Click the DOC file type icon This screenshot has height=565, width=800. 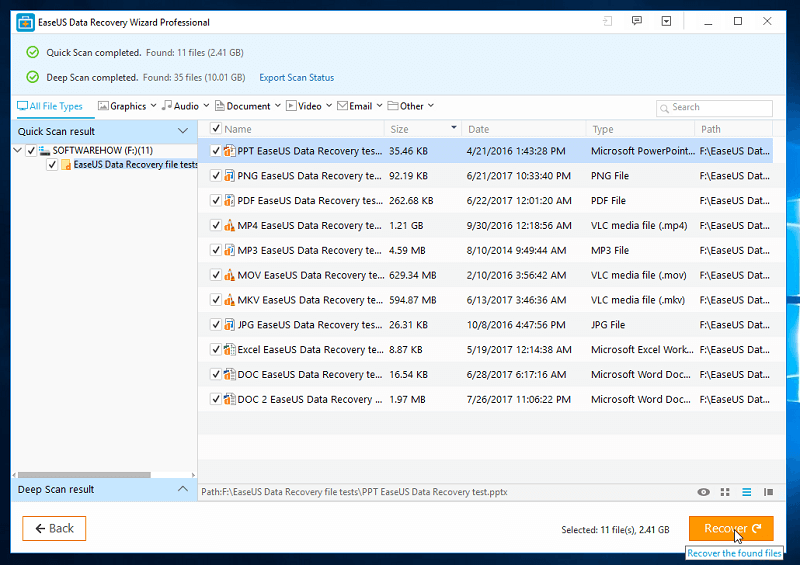click(x=230, y=374)
